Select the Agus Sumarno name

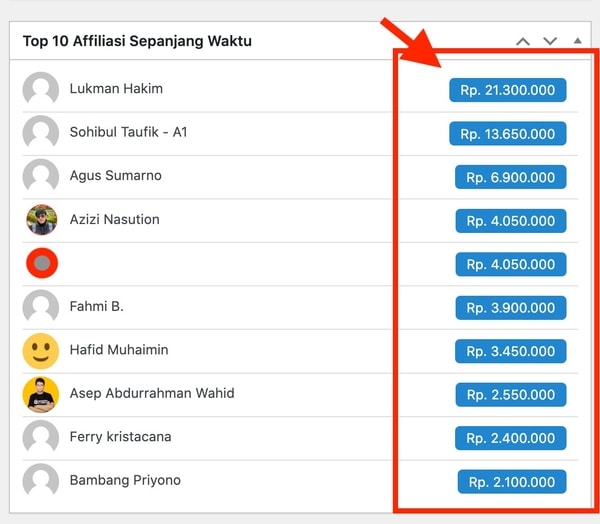coord(115,176)
